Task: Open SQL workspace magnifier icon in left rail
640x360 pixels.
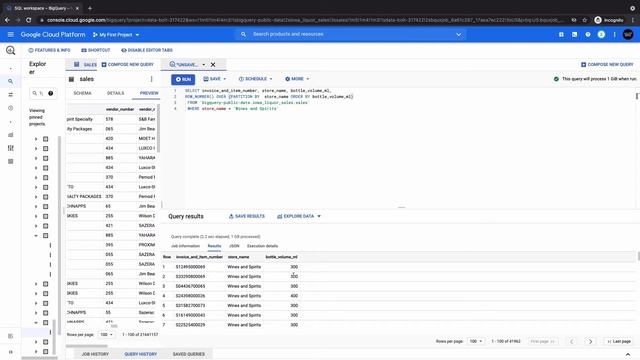Action: [x=11, y=81]
